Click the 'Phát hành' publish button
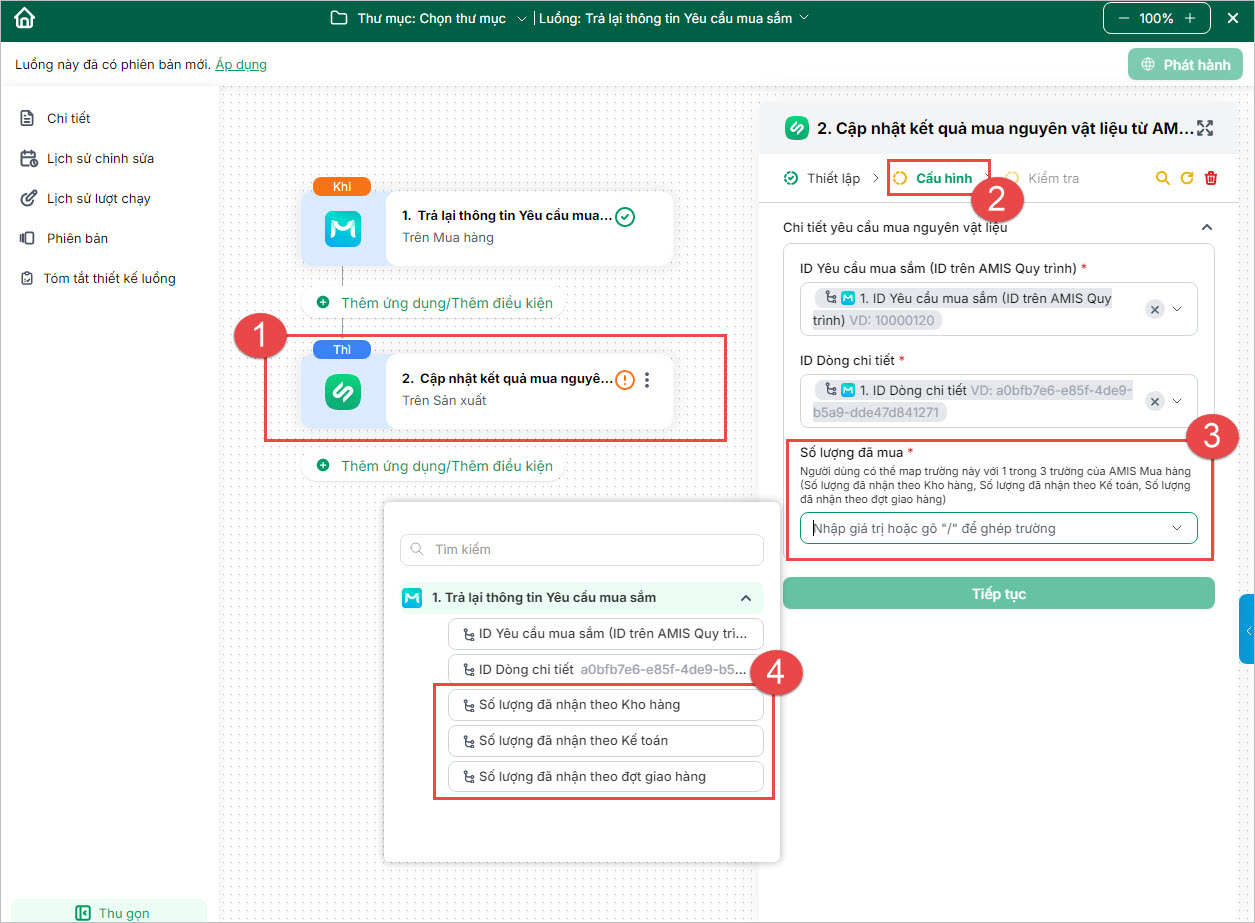This screenshot has width=1255, height=923. pos(1185,64)
